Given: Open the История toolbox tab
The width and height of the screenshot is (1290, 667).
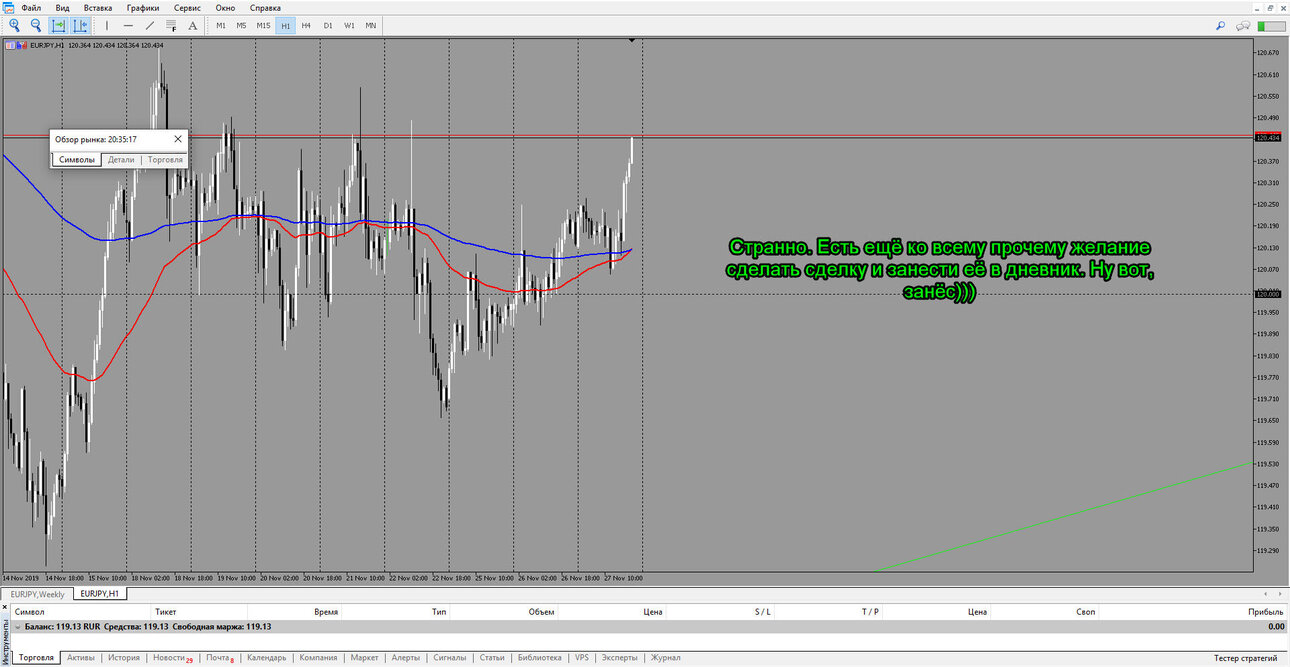Looking at the screenshot, I should [124, 658].
